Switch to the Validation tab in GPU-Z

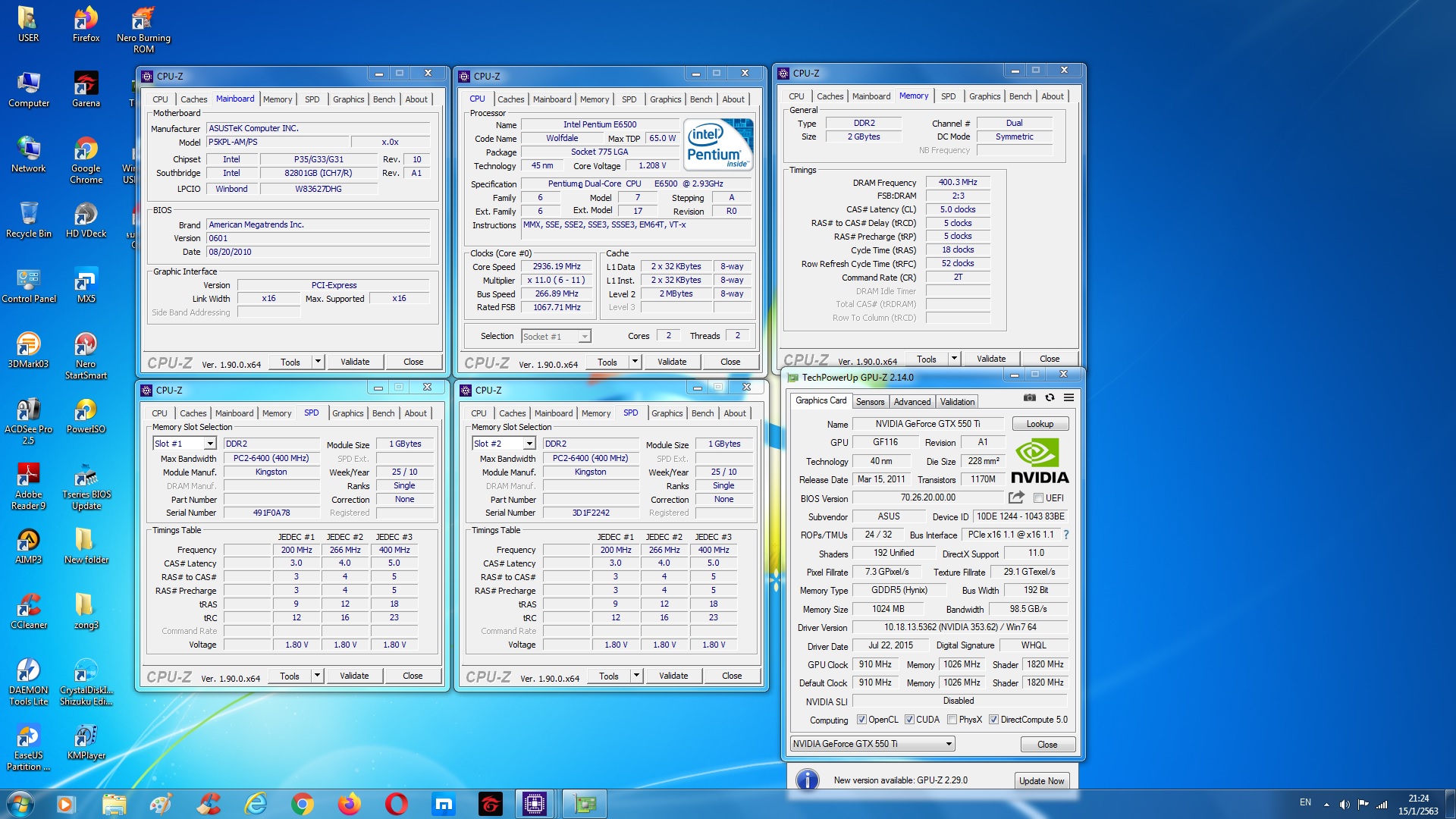pos(957,402)
